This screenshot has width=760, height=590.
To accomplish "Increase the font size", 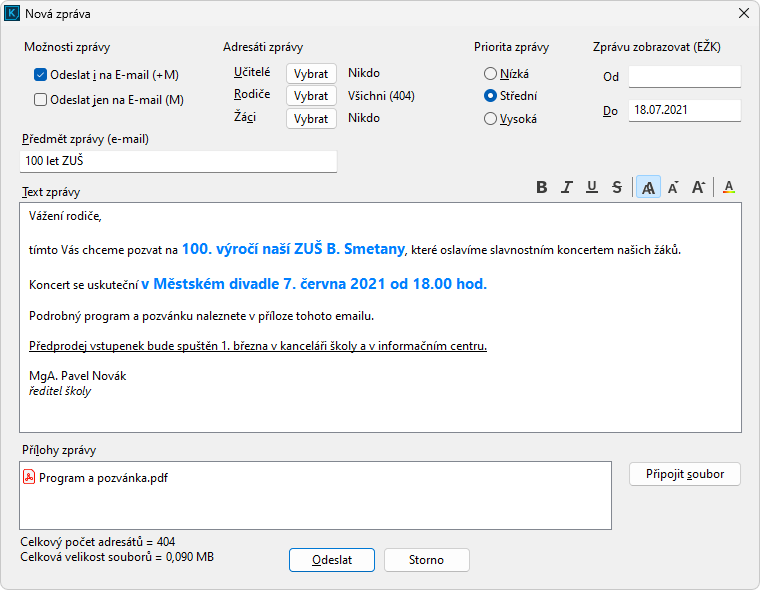I will coord(699,187).
